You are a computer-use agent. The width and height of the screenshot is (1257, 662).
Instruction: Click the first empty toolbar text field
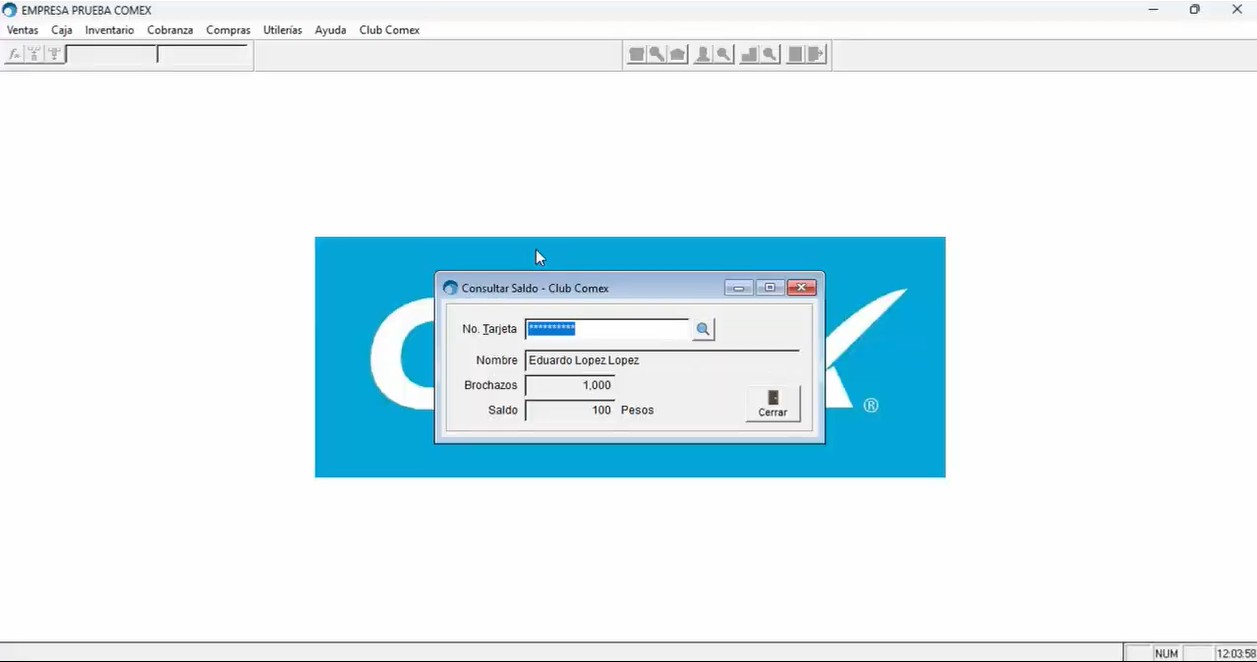[111, 55]
